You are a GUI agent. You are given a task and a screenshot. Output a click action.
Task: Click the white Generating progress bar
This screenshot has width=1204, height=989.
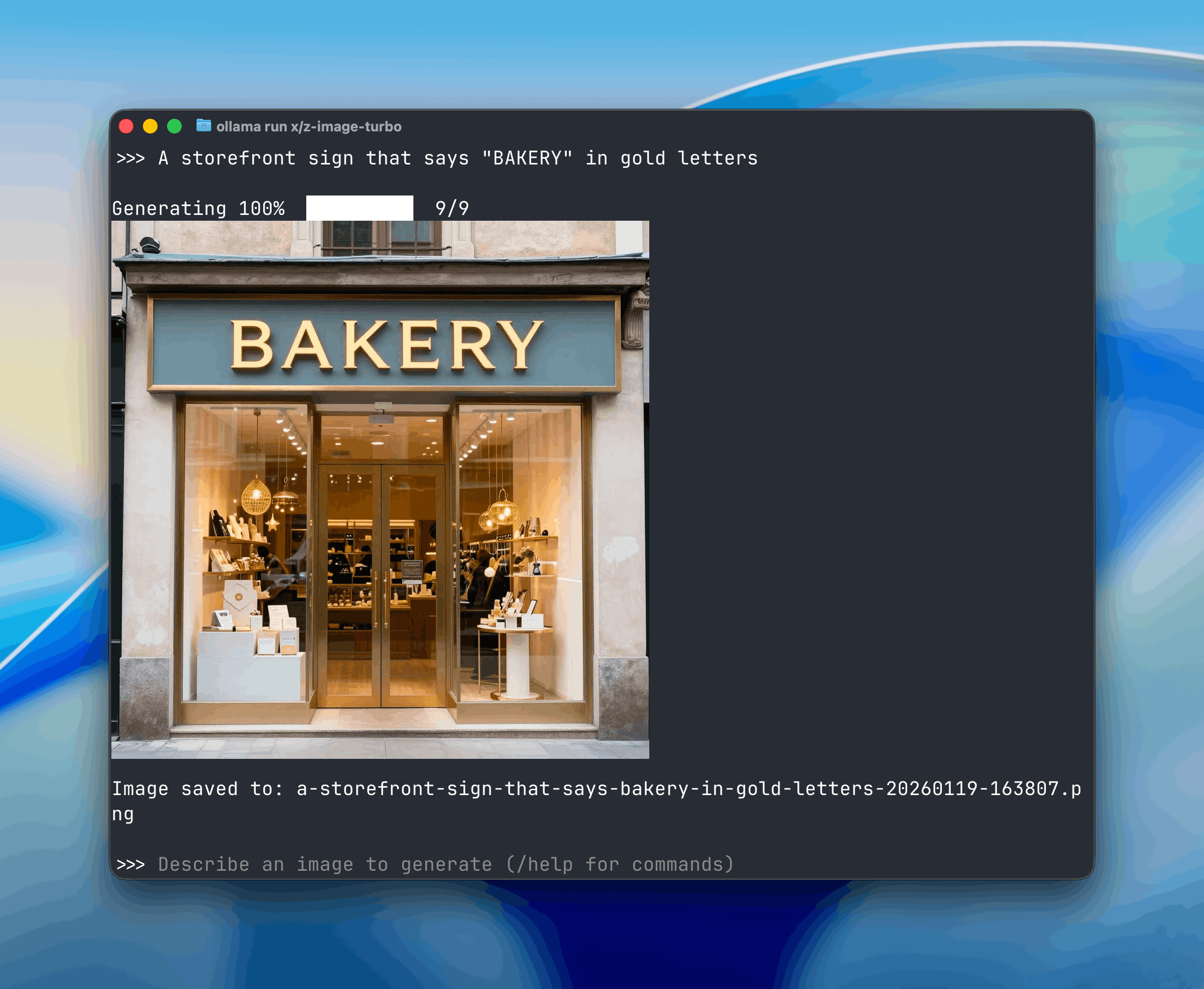point(359,208)
